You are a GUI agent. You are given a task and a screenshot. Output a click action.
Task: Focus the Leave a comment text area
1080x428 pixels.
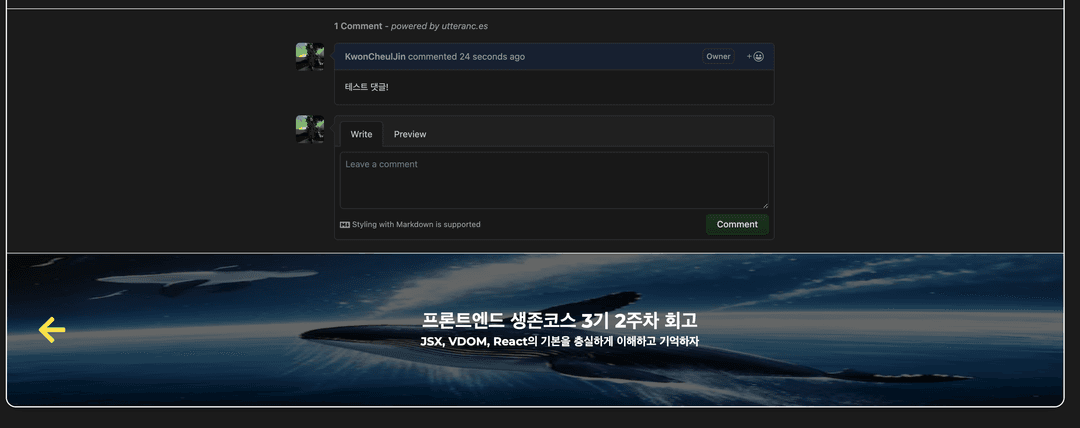[x=553, y=180]
